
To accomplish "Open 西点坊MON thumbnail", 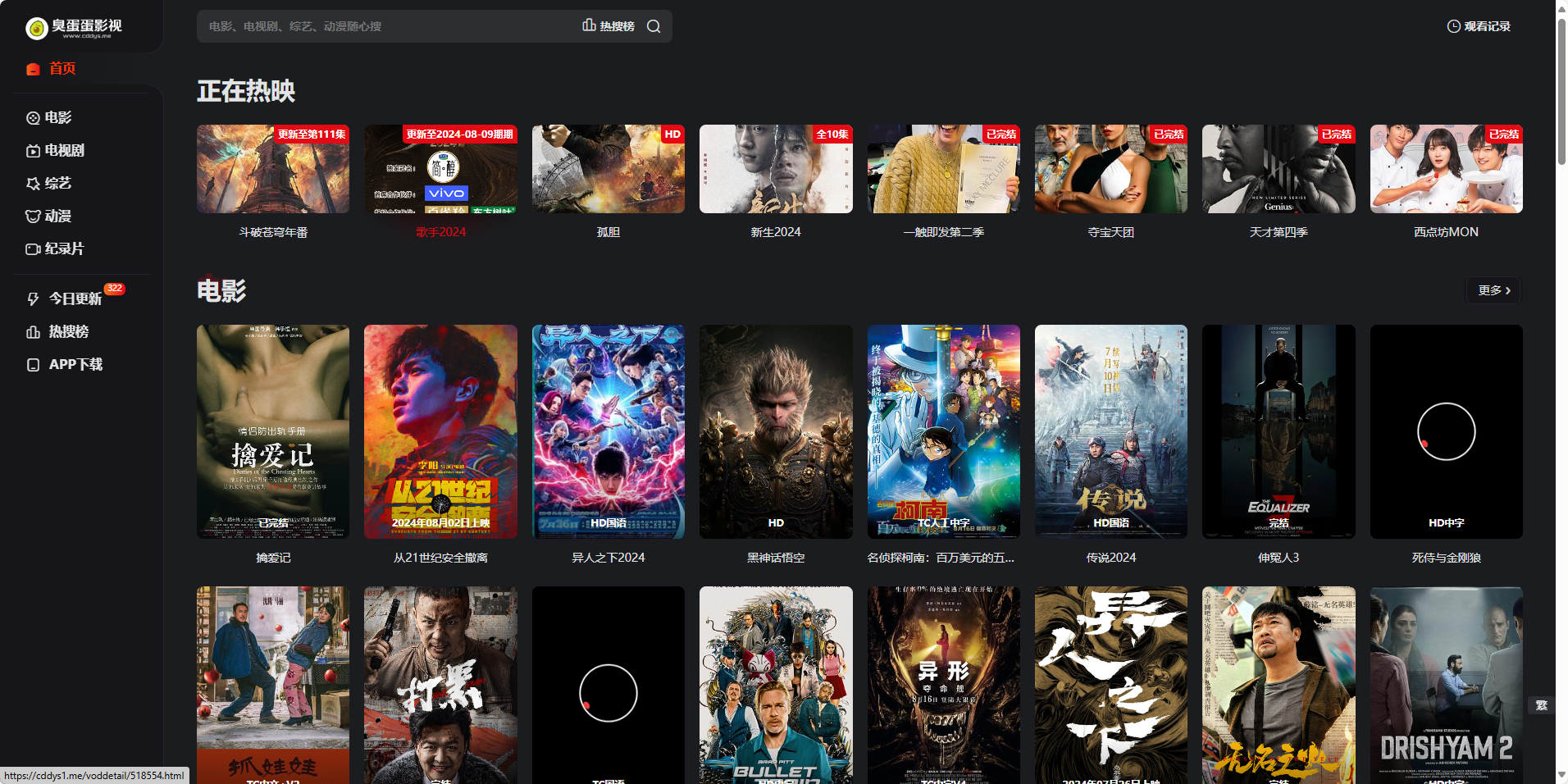I will coord(1447,169).
